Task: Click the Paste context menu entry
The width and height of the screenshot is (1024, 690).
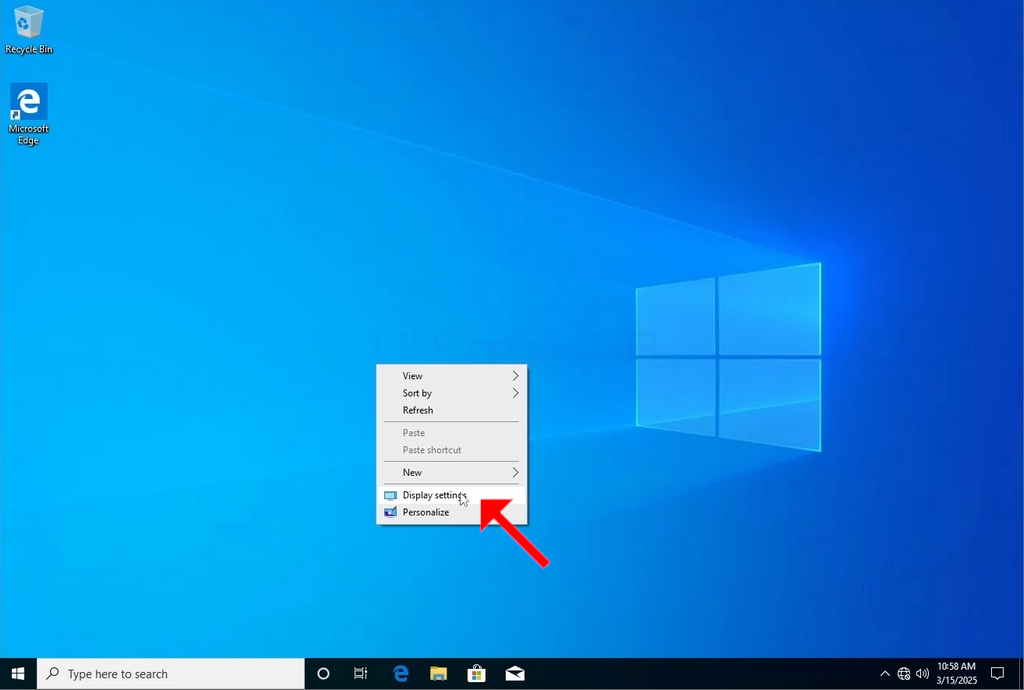Action: pos(452,432)
